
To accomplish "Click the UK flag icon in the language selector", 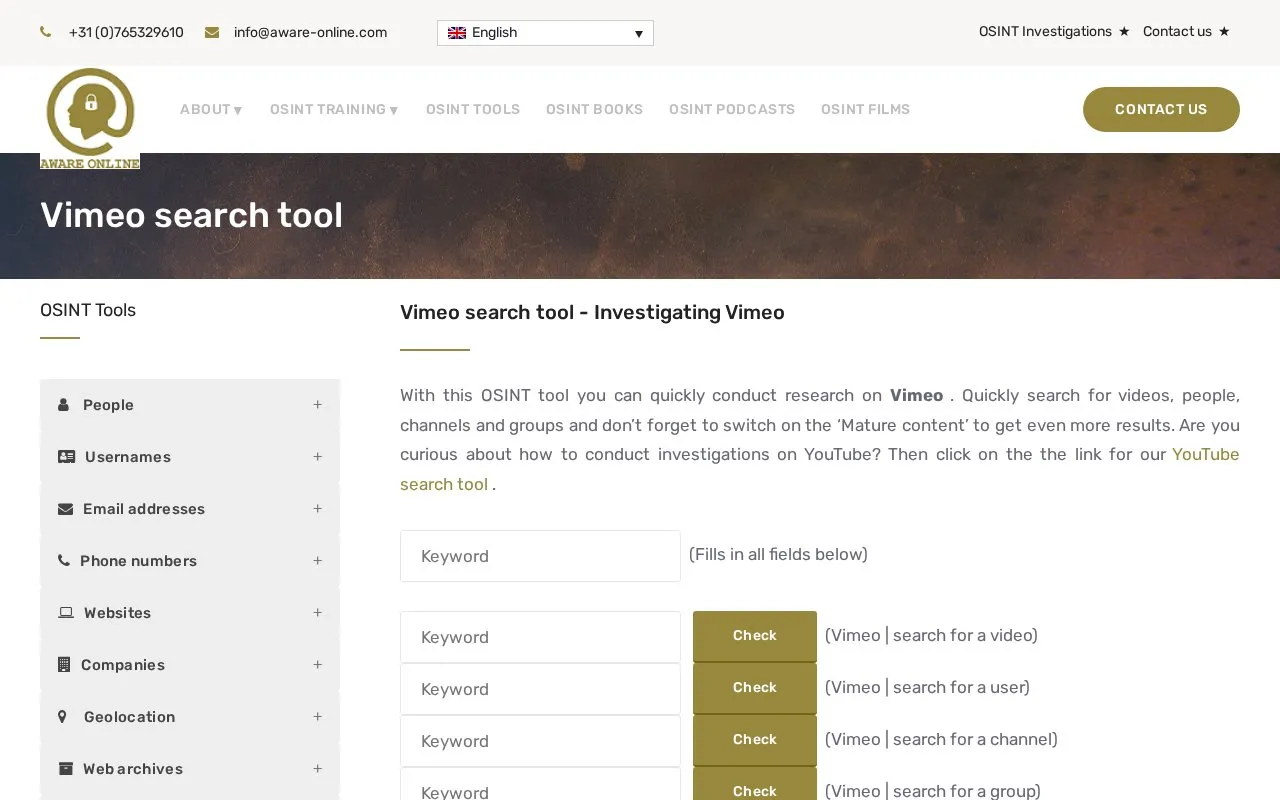I will 457,33.
